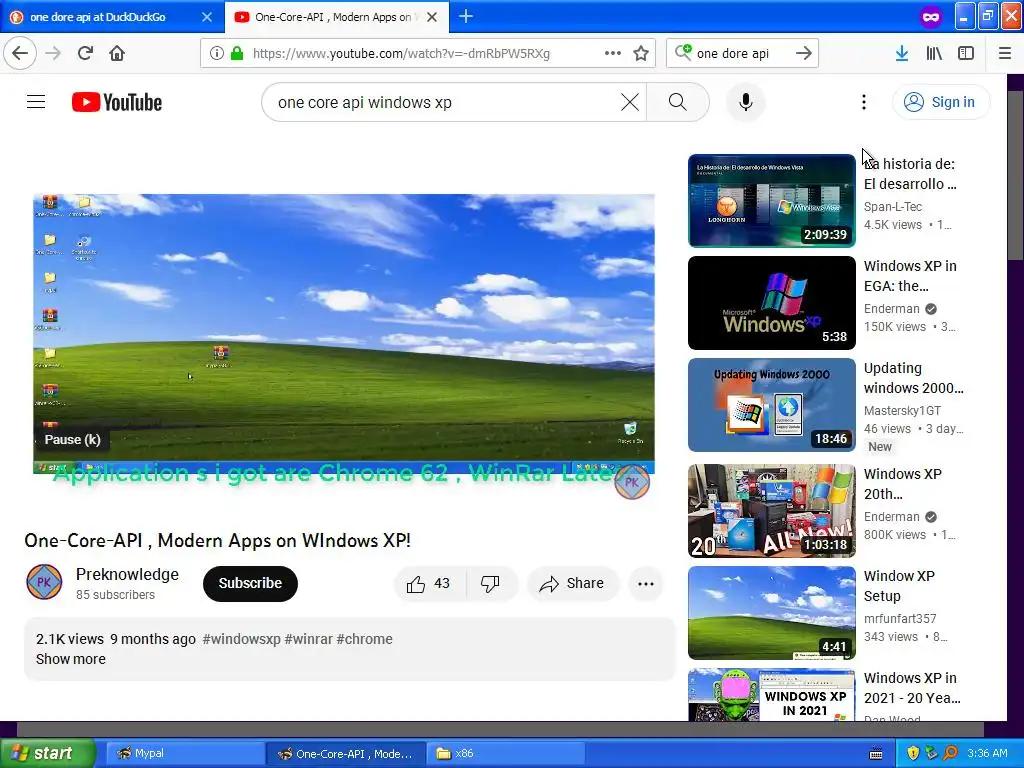The image size is (1024, 768).
Task: Click the PK channel watermark on video
Action: (632, 482)
